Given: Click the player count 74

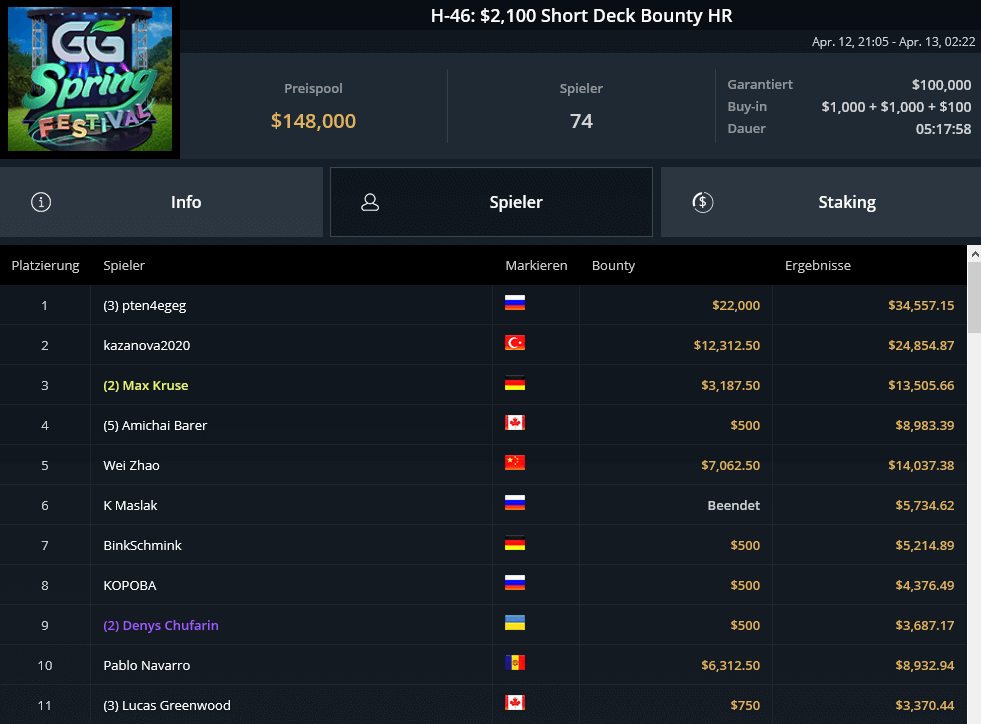Looking at the screenshot, I should point(581,121).
